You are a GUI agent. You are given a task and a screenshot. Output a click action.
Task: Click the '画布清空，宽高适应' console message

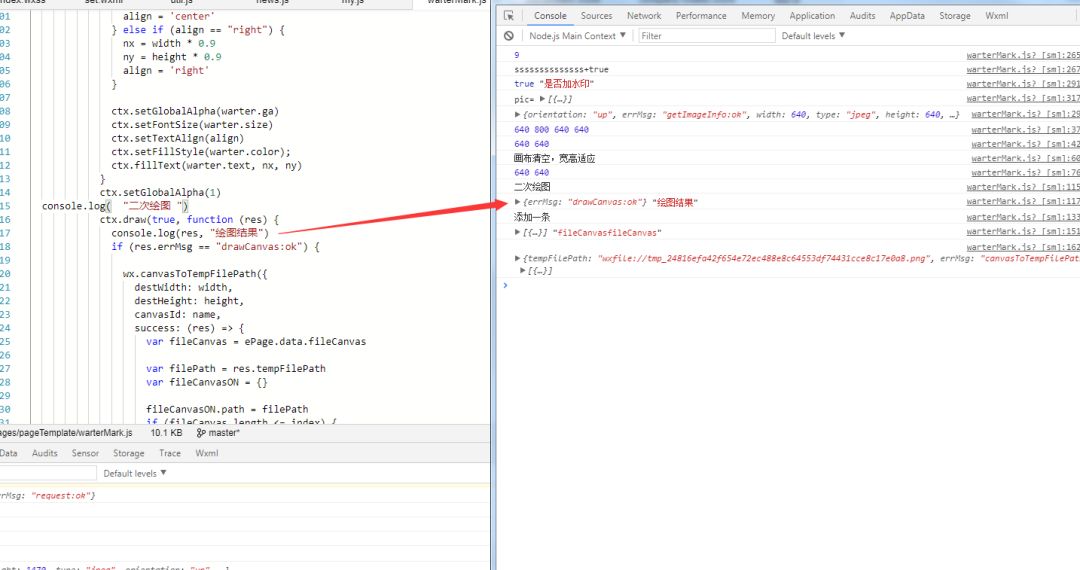pos(554,158)
